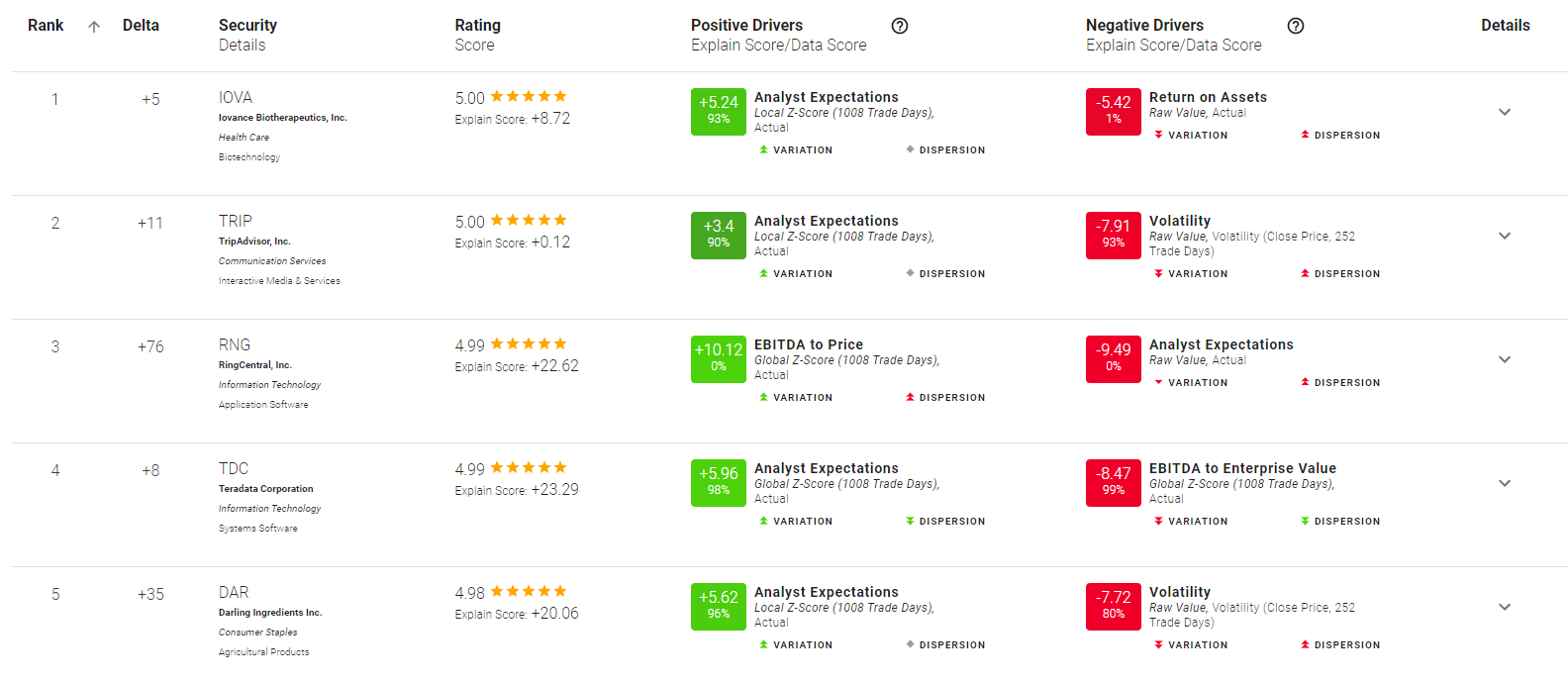Expand the TDC row details chevron
This screenshot has width=1568, height=683.
coord(1505,483)
